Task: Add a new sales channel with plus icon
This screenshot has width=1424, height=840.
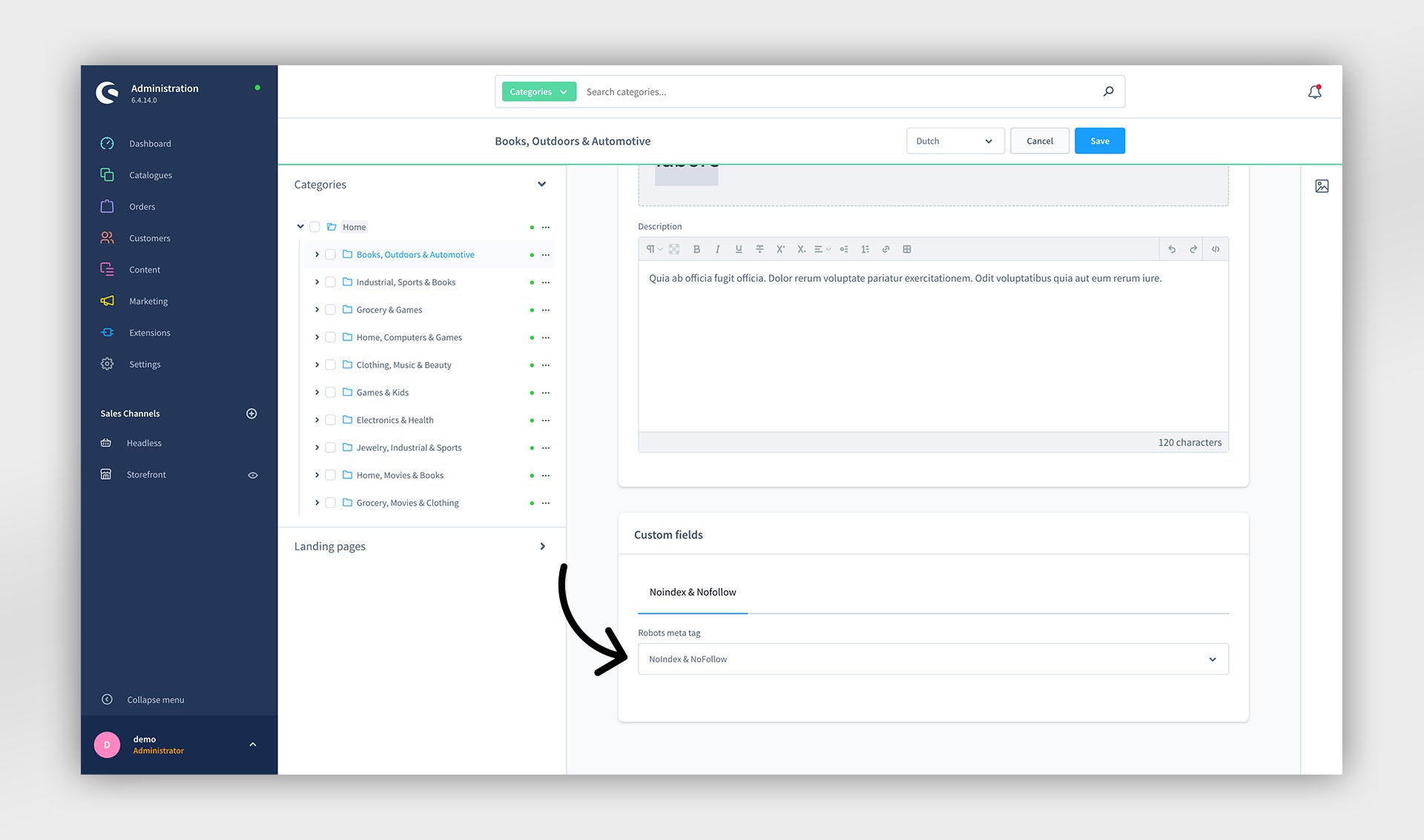Action: (251, 414)
